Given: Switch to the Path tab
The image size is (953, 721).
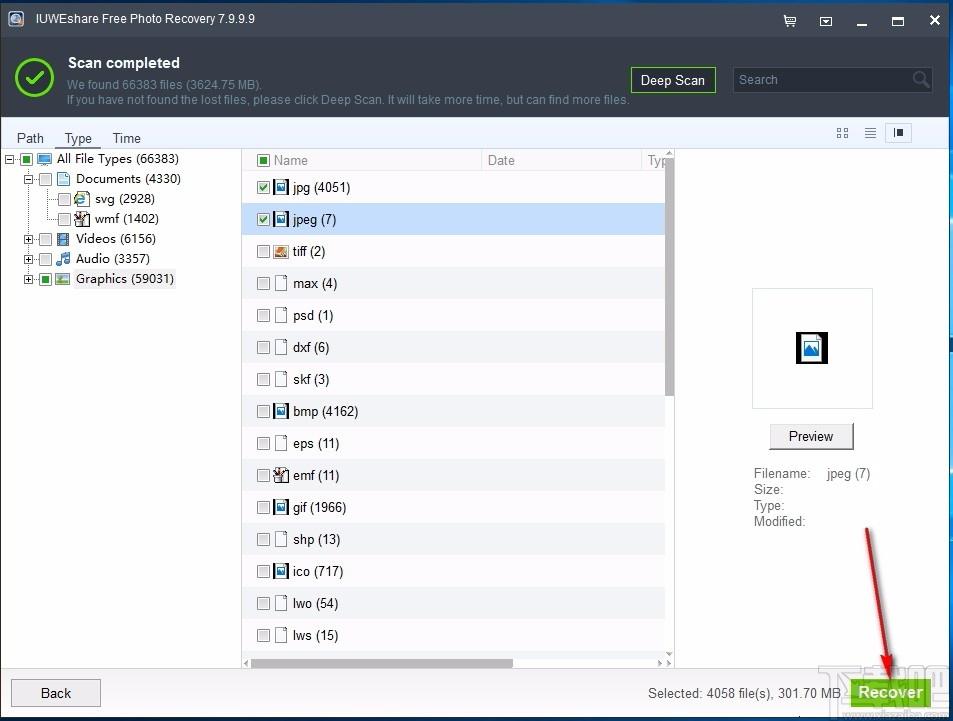Looking at the screenshot, I should pyautogui.click(x=30, y=138).
